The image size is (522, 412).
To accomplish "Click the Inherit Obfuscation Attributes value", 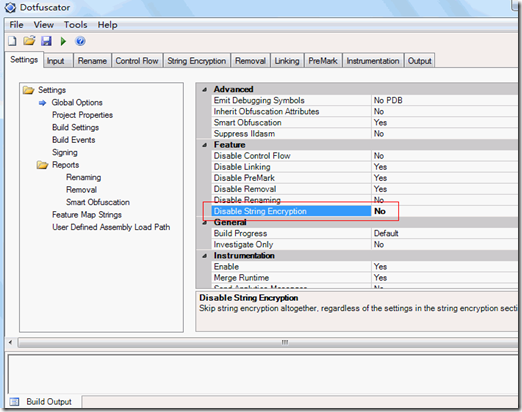I will pyautogui.click(x=446, y=112).
